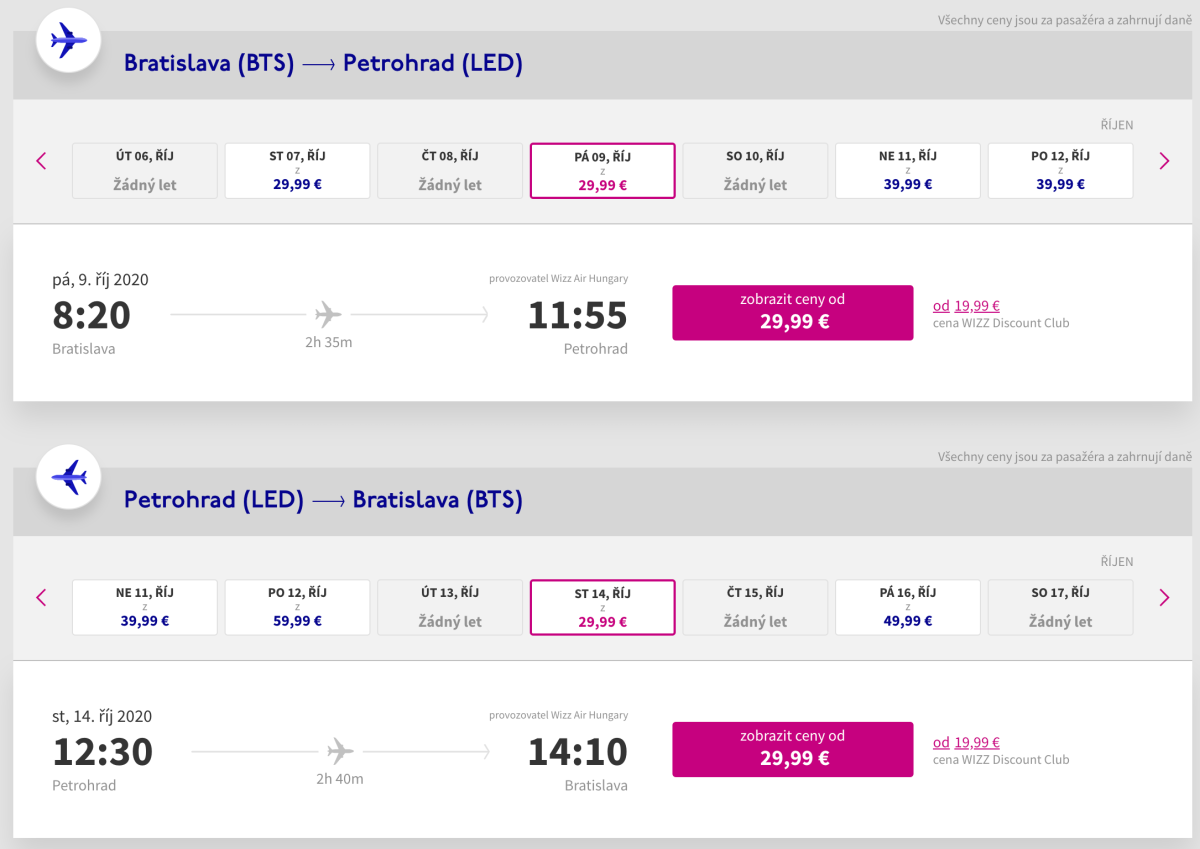Viewport: 1200px width, 849px height.
Task: Select outbound date PÁ 09, ŘÍJ
Action: (x=602, y=171)
